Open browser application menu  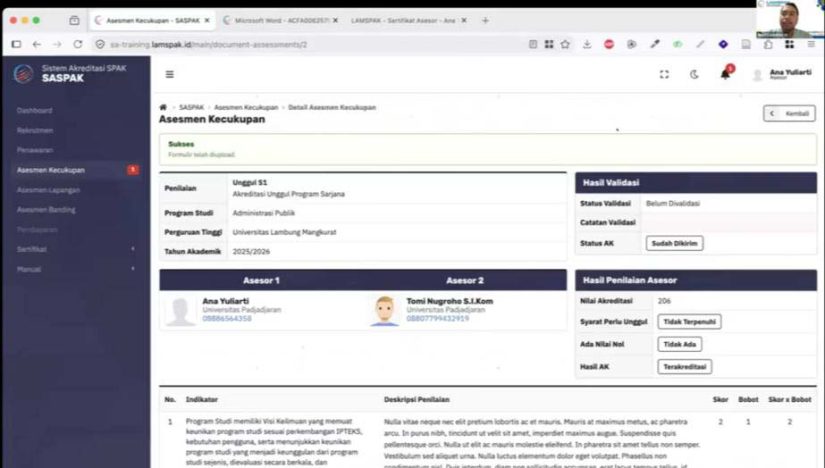(811, 44)
